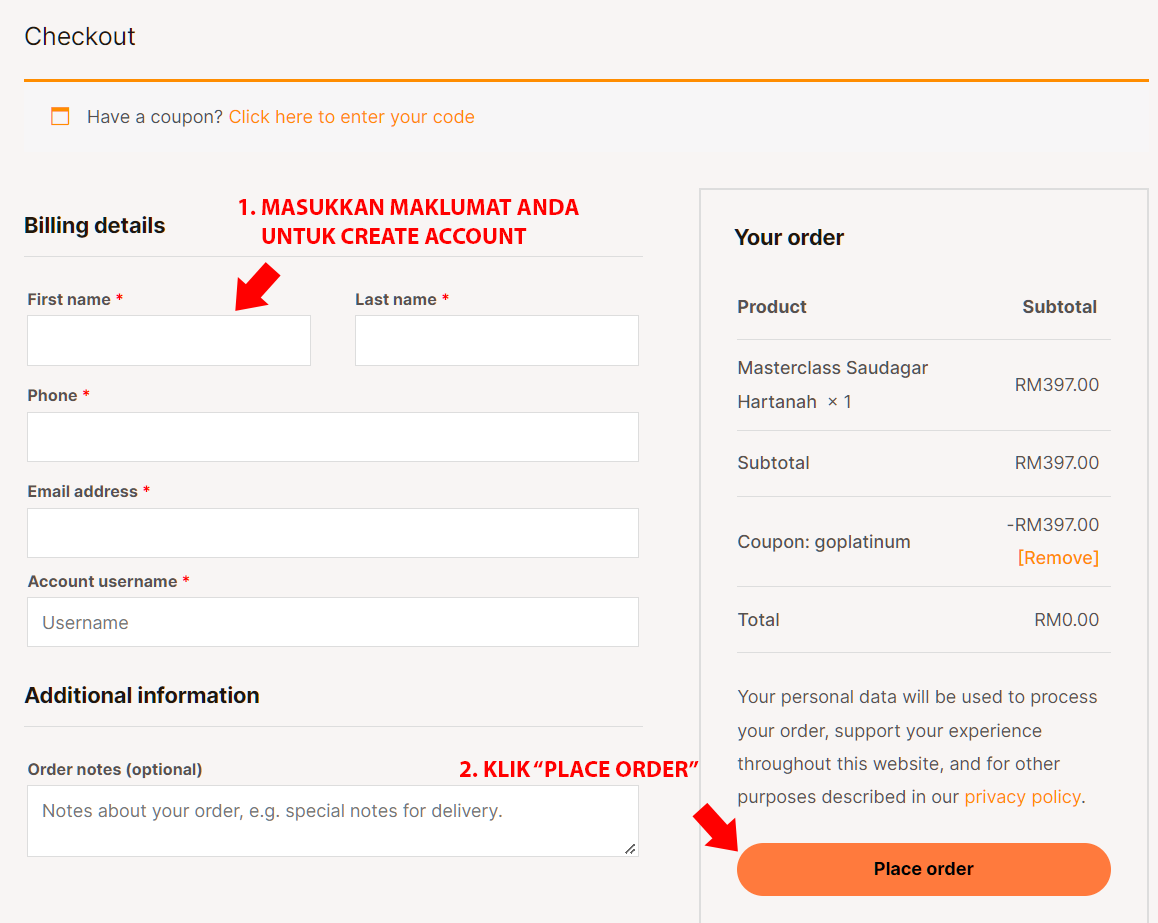Click the Place order button

coord(924,869)
